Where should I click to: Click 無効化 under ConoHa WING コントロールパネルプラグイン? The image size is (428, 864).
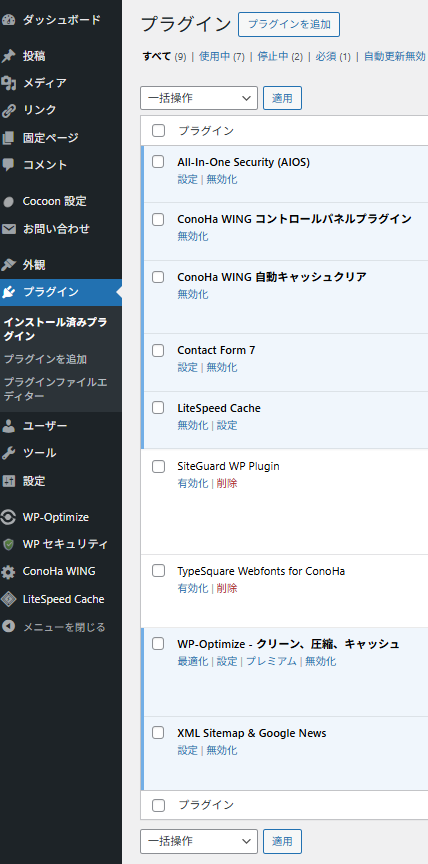point(193,236)
